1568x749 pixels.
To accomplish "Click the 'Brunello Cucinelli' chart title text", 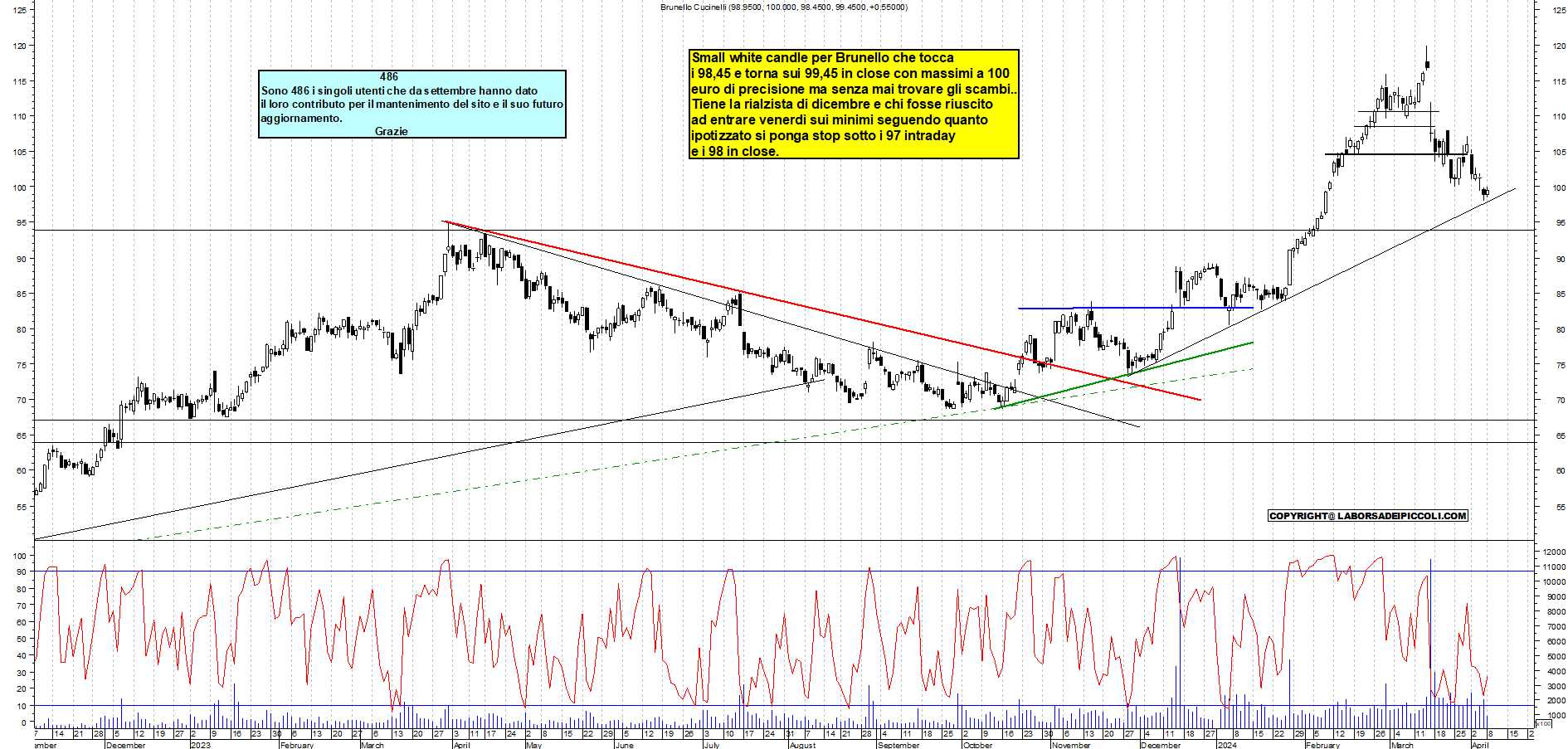I will pos(694,7).
